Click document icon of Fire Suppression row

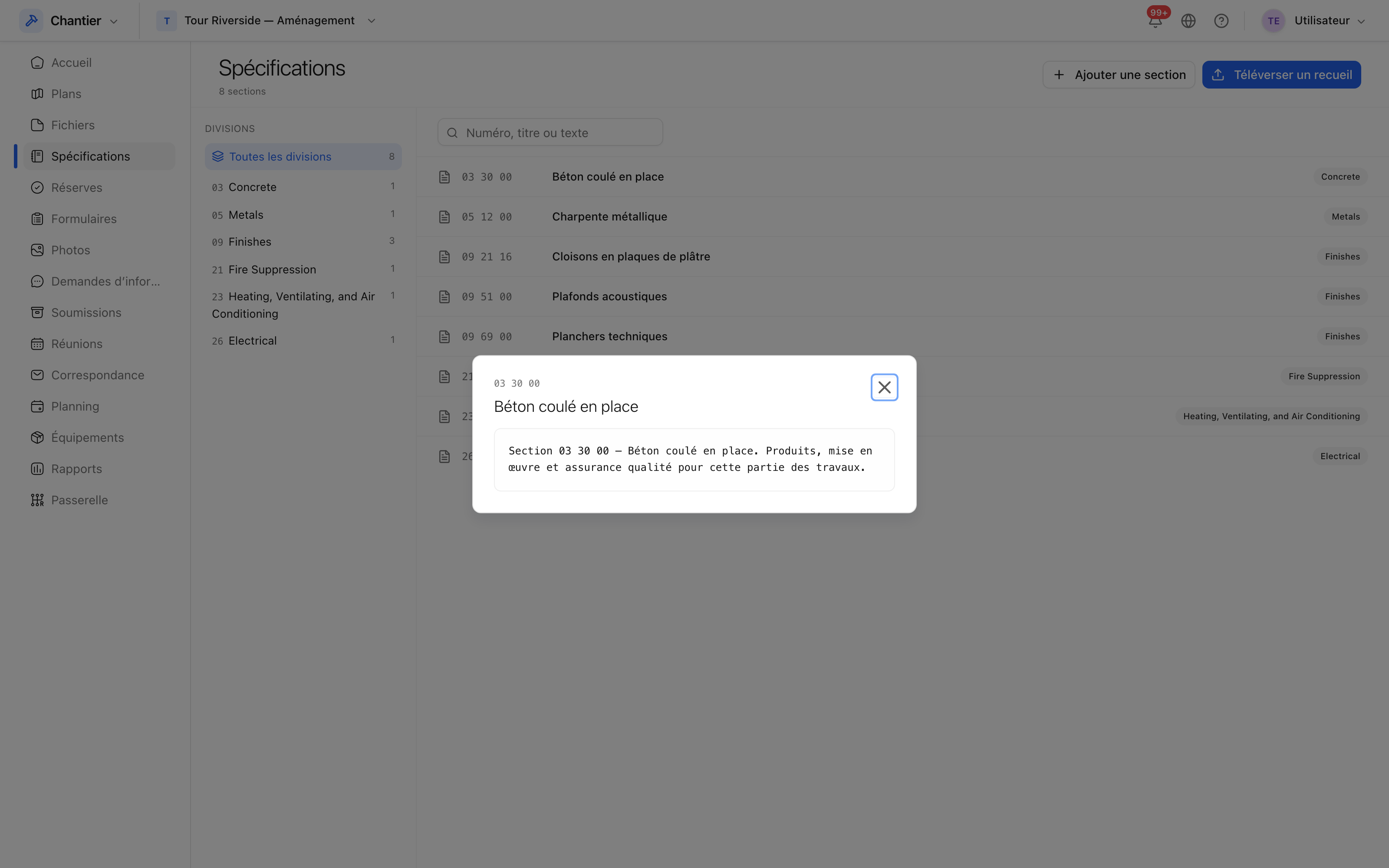point(444,376)
